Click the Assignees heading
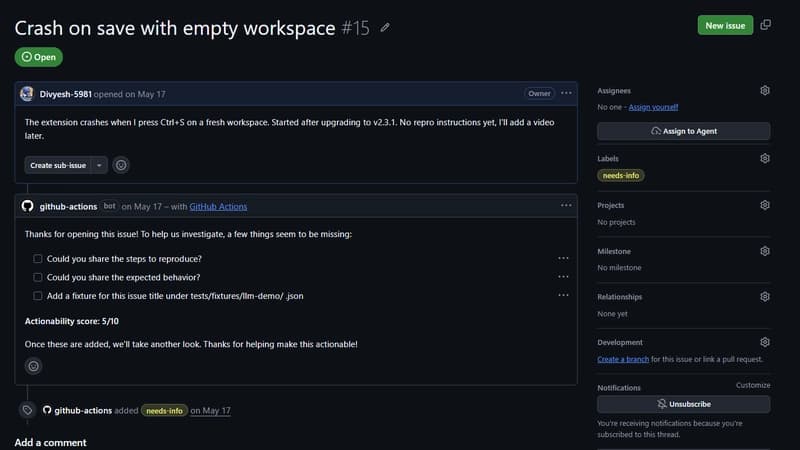This screenshot has height=450, width=800. [x=614, y=91]
